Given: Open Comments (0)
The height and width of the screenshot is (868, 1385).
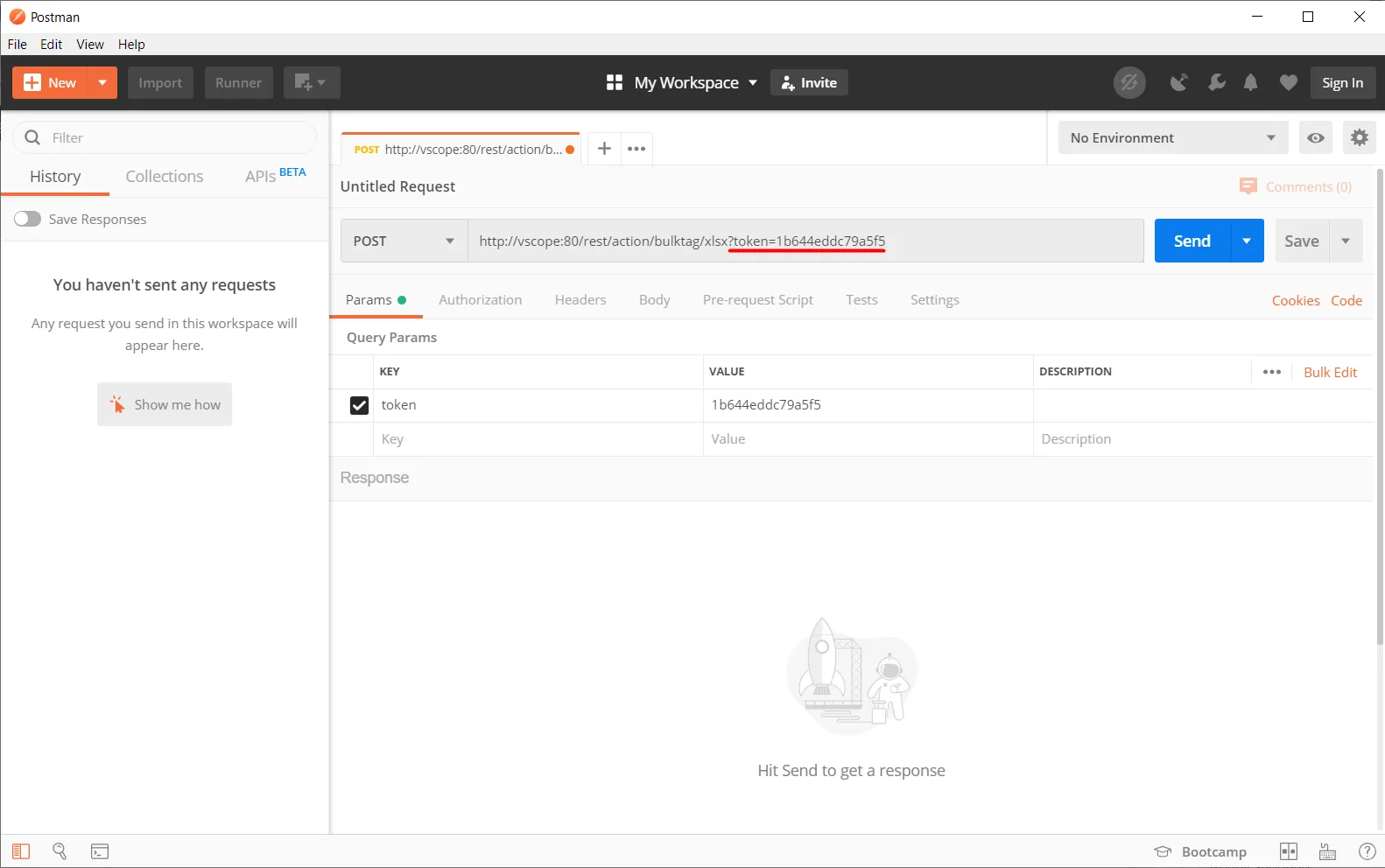Looking at the screenshot, I should 1296,186.
